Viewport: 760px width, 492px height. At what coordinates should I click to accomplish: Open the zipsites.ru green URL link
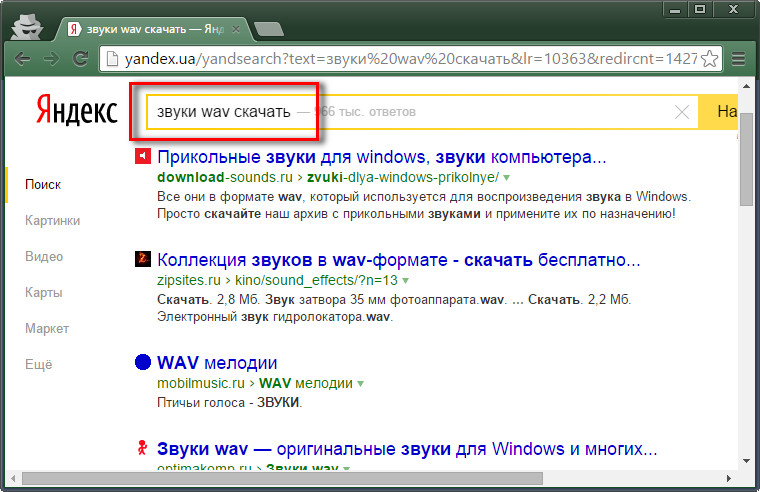coord(277,280)
